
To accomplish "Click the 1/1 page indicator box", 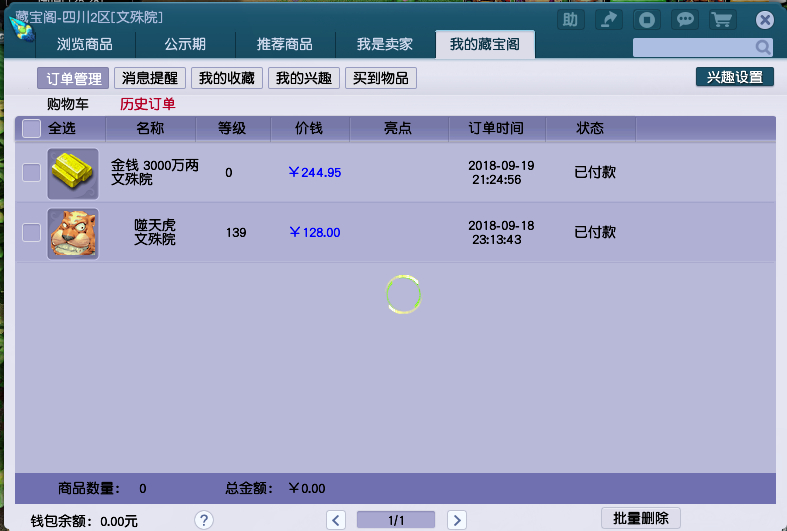I will (396, 520).
